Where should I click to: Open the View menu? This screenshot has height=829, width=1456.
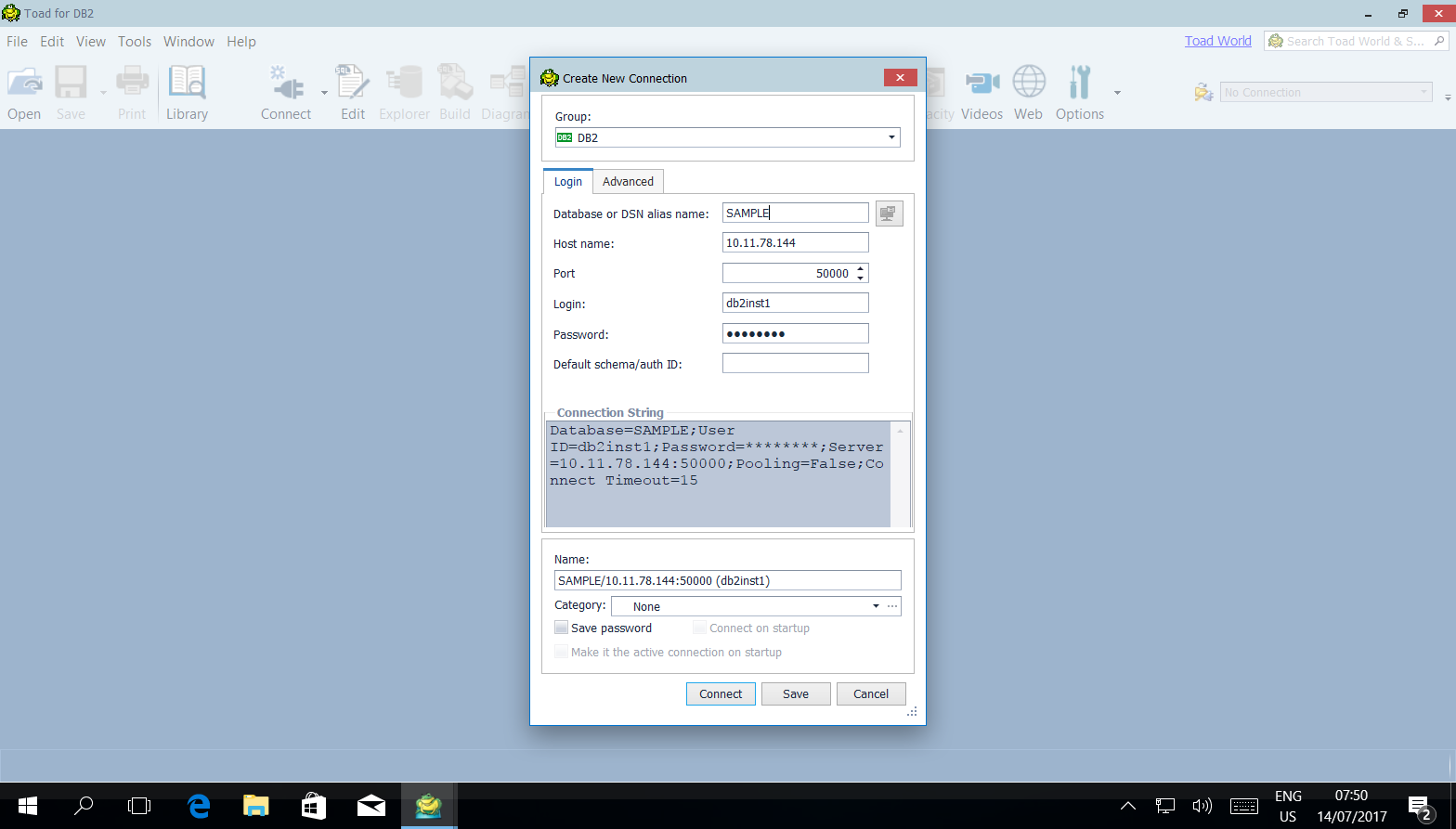[x=91, y=41]
